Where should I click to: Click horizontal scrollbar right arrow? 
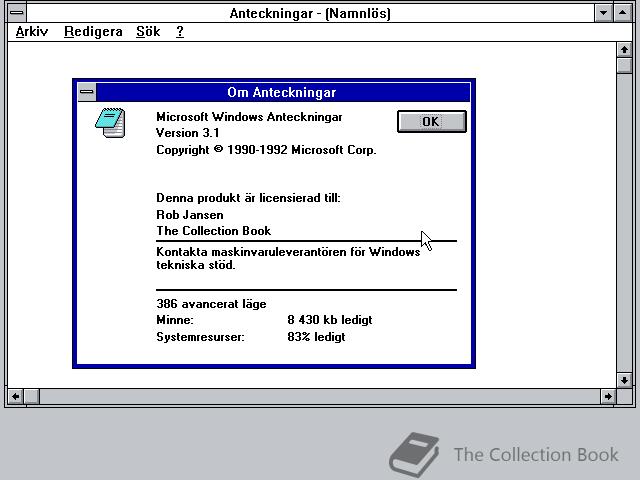[x=608, y=396]
